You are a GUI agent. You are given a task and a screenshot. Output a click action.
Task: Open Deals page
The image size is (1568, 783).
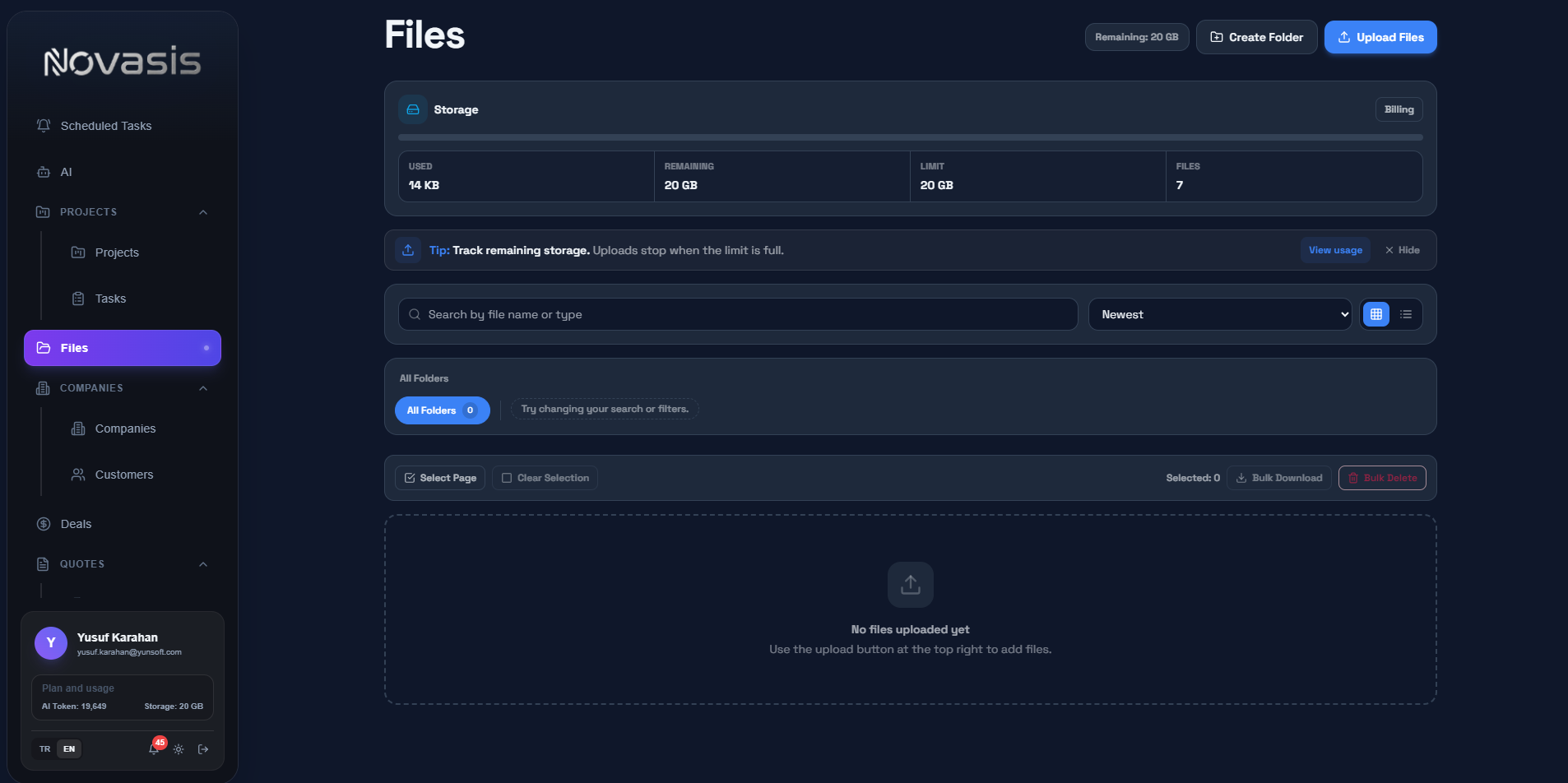pos(123,524)
